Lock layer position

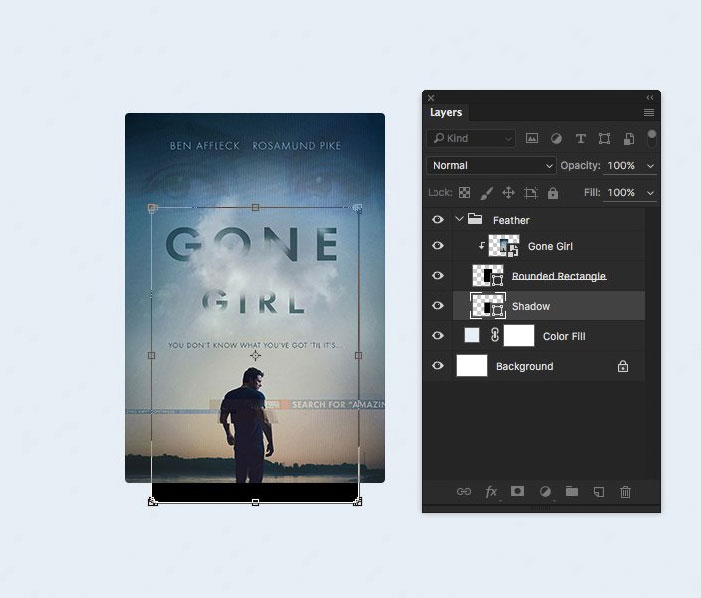pyautogui.click(x=508, y=193)
